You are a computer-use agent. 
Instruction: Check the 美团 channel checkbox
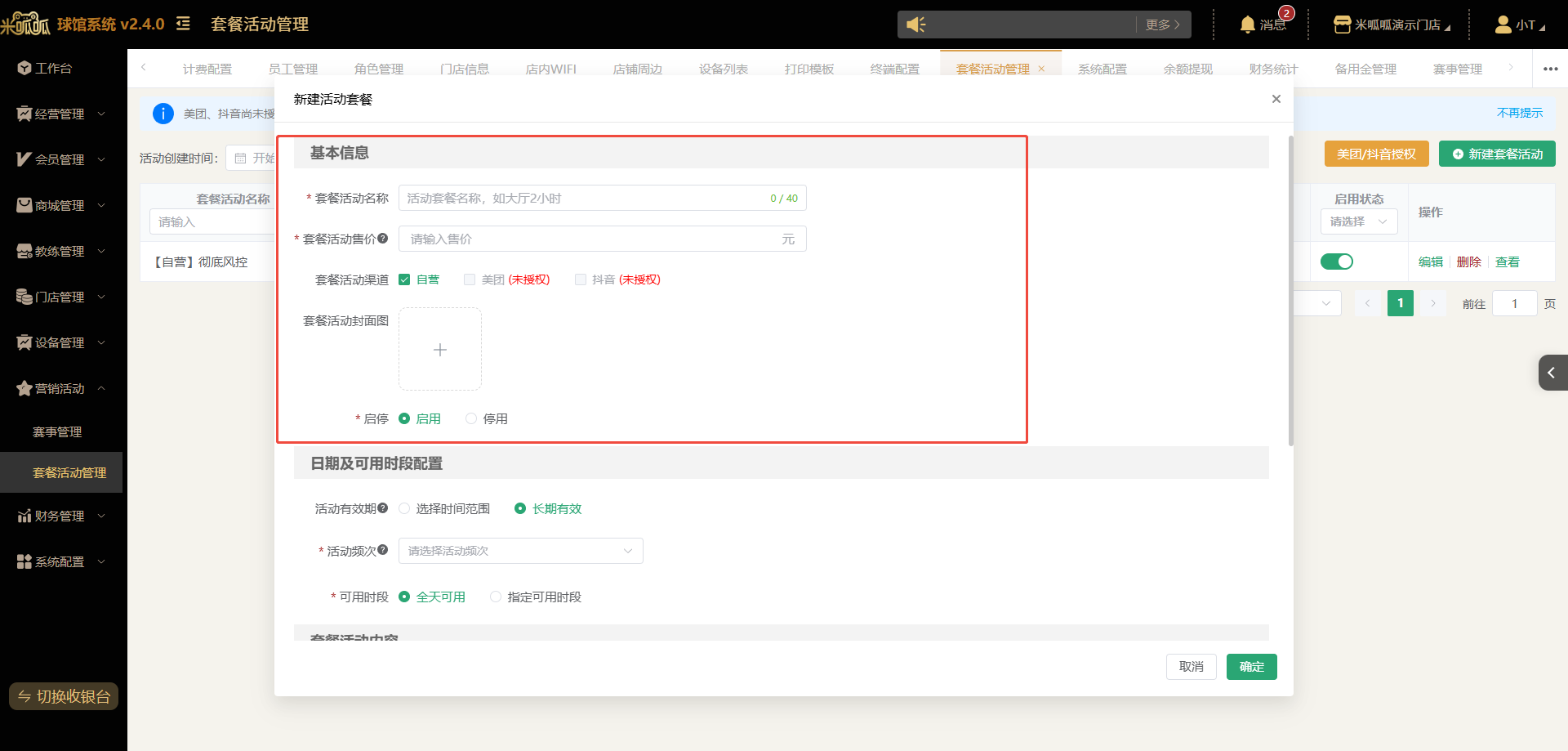[470, 279]
